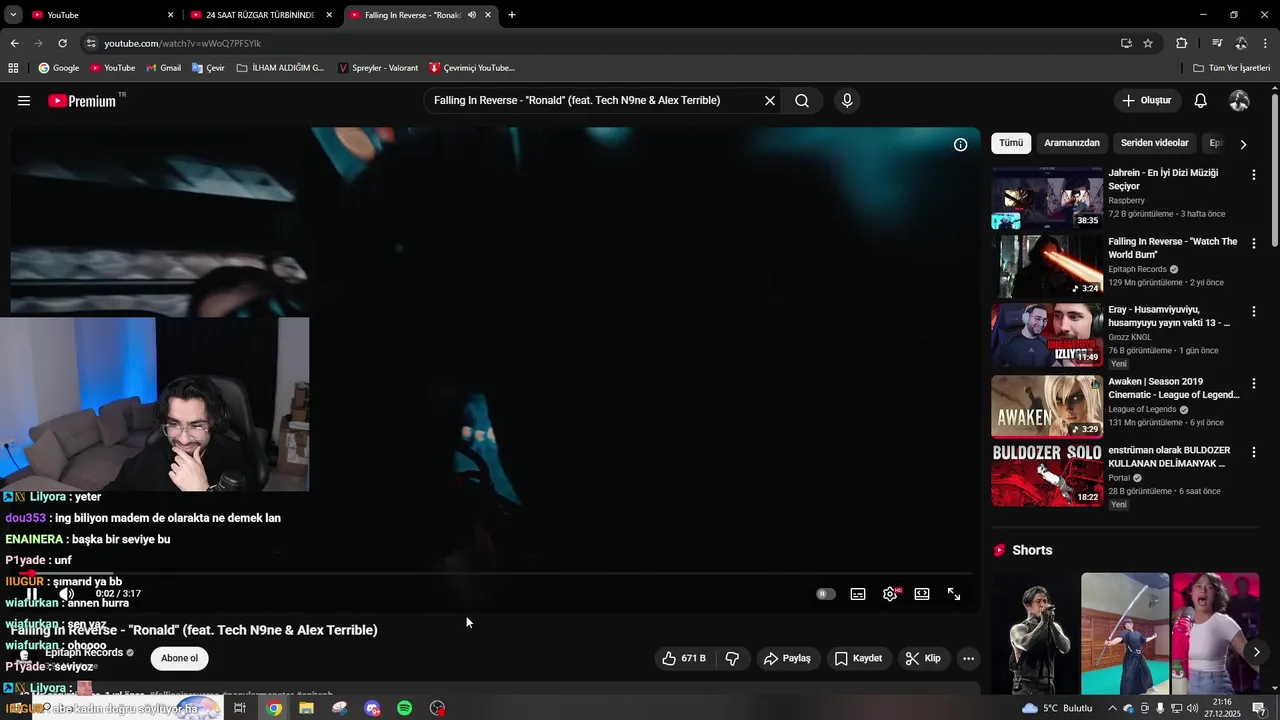Open the Falling In Reverse 'Watch The World Burn' title

tap(1173, 248)
